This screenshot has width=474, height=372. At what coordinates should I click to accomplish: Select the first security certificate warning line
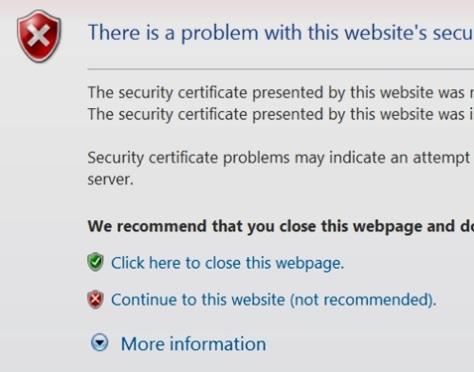click(x=281, y=92)
